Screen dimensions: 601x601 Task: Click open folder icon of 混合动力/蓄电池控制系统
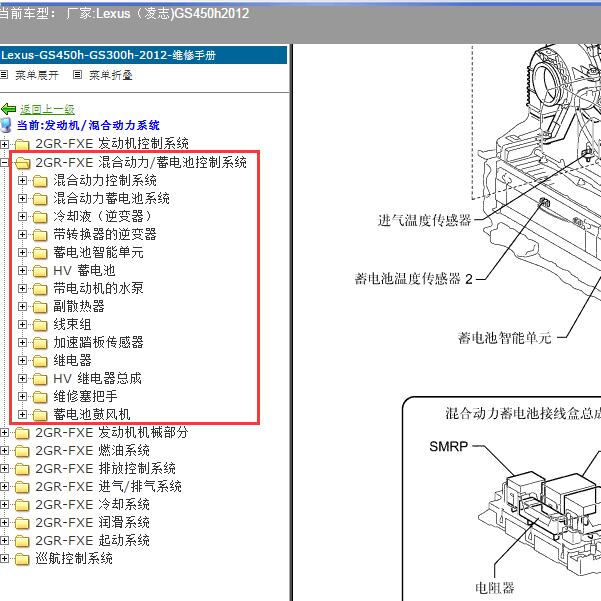click(23, 163)
